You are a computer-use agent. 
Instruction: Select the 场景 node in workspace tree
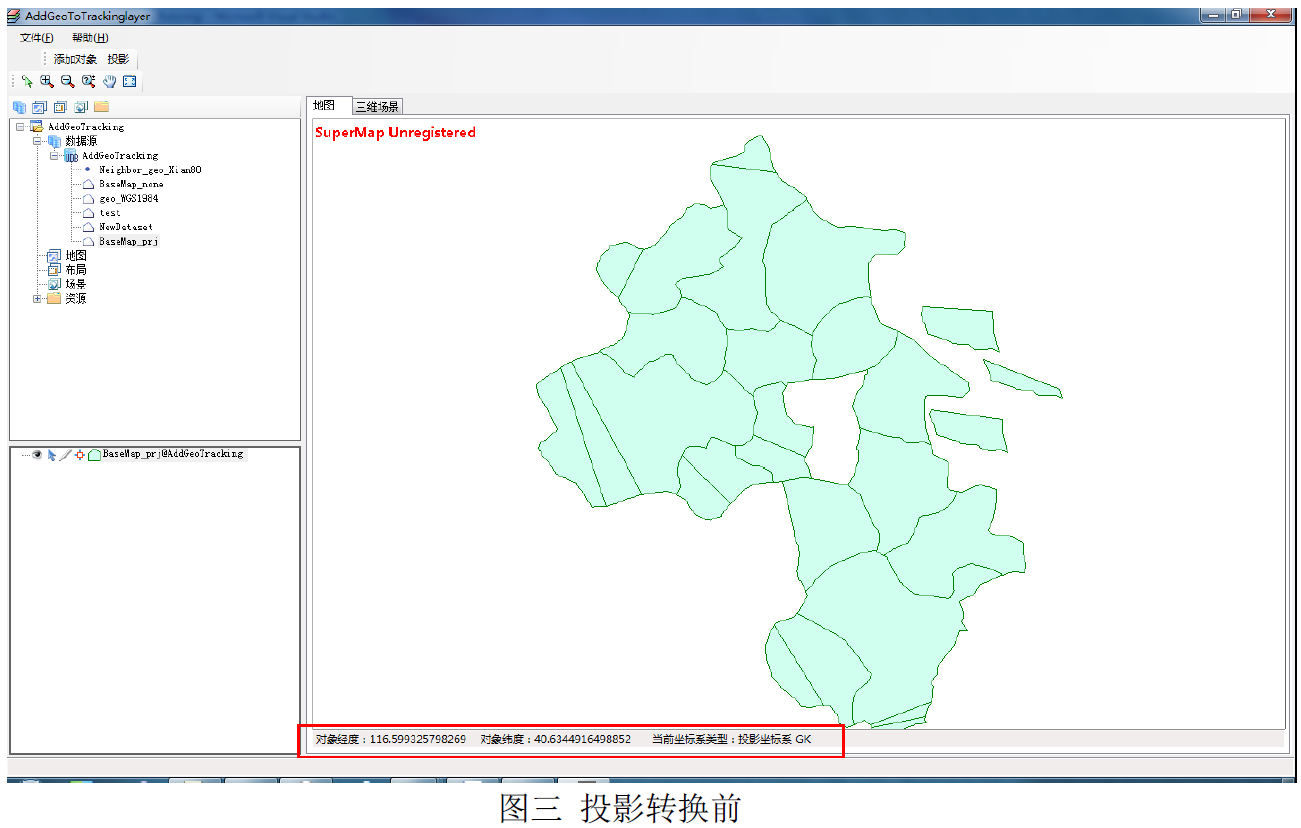point(76,284)
